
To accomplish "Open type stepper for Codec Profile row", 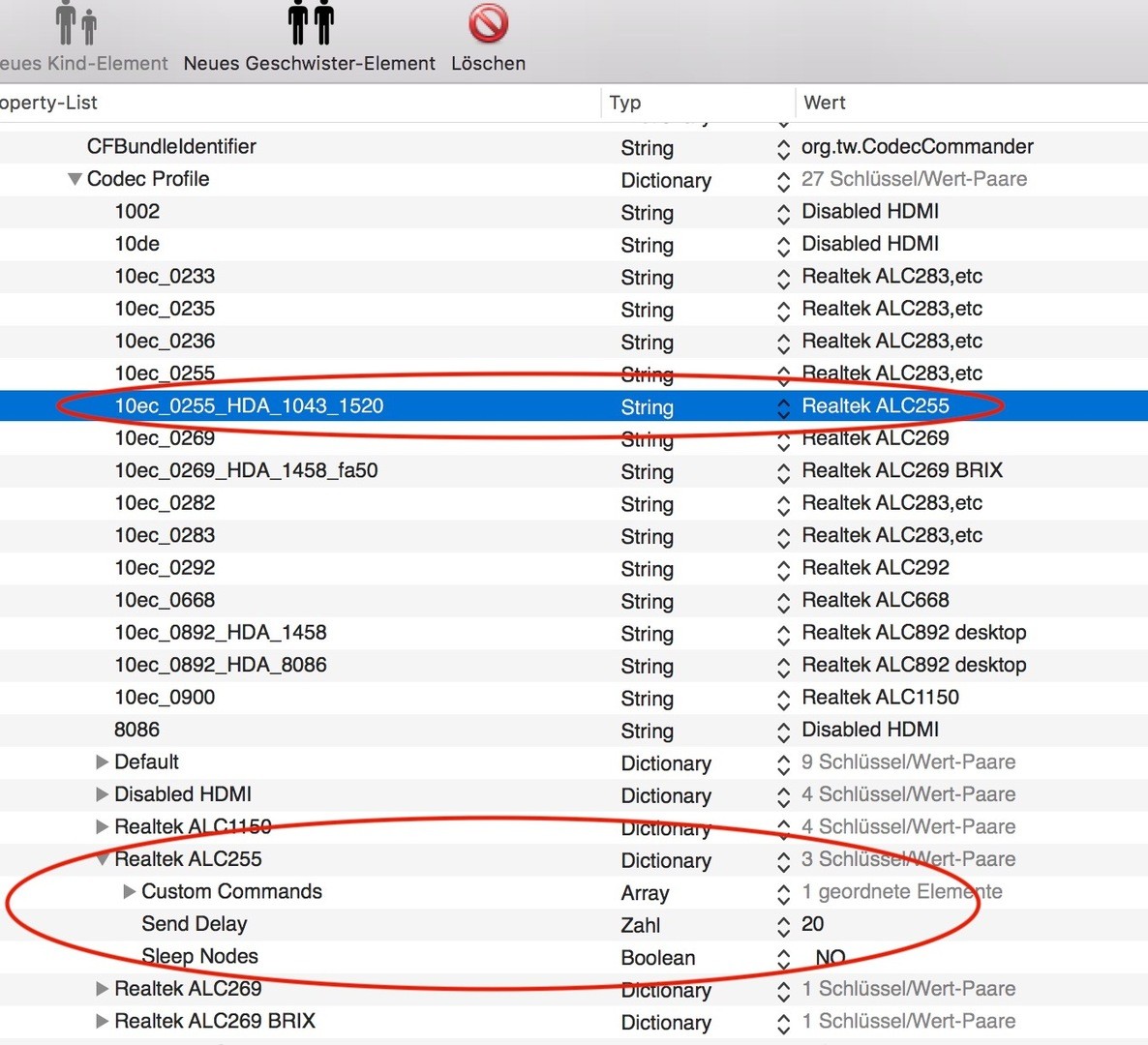I will point(783,182).
